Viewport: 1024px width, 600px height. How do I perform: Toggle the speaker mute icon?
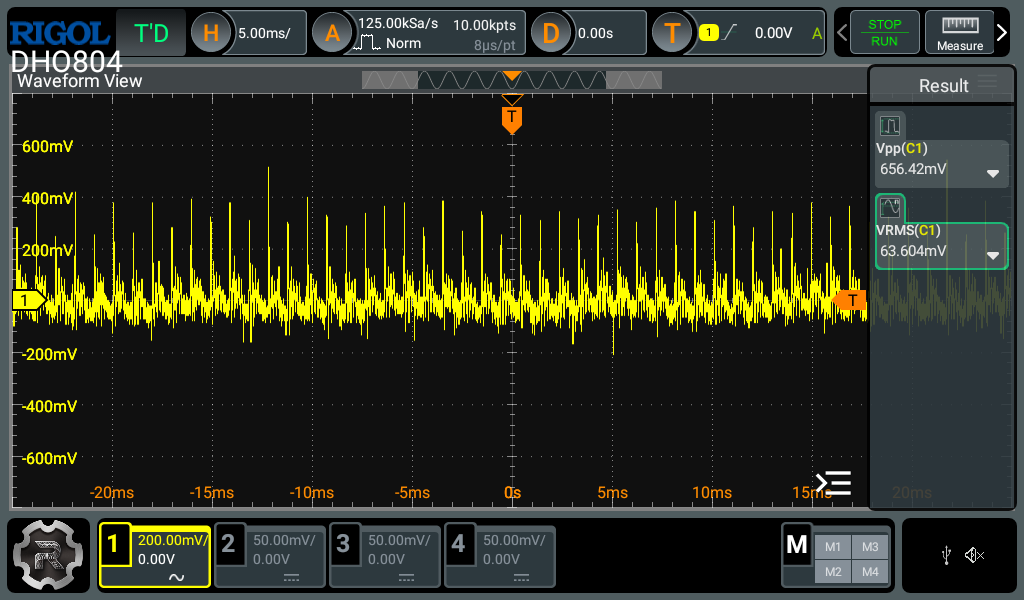[x=975, y=556]
